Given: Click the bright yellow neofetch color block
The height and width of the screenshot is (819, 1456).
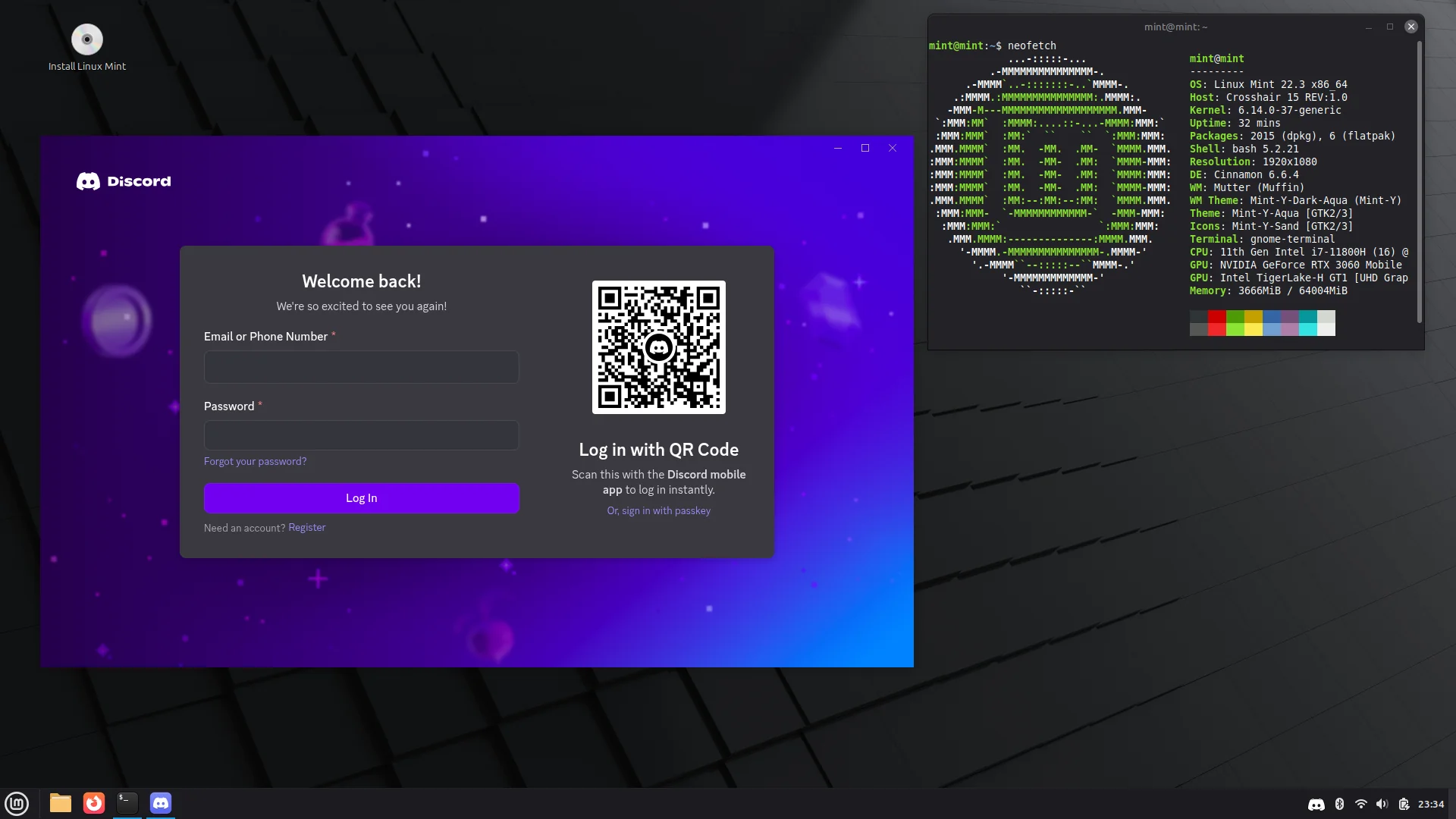Looking at the screenshot, I should click(1254, 329).
